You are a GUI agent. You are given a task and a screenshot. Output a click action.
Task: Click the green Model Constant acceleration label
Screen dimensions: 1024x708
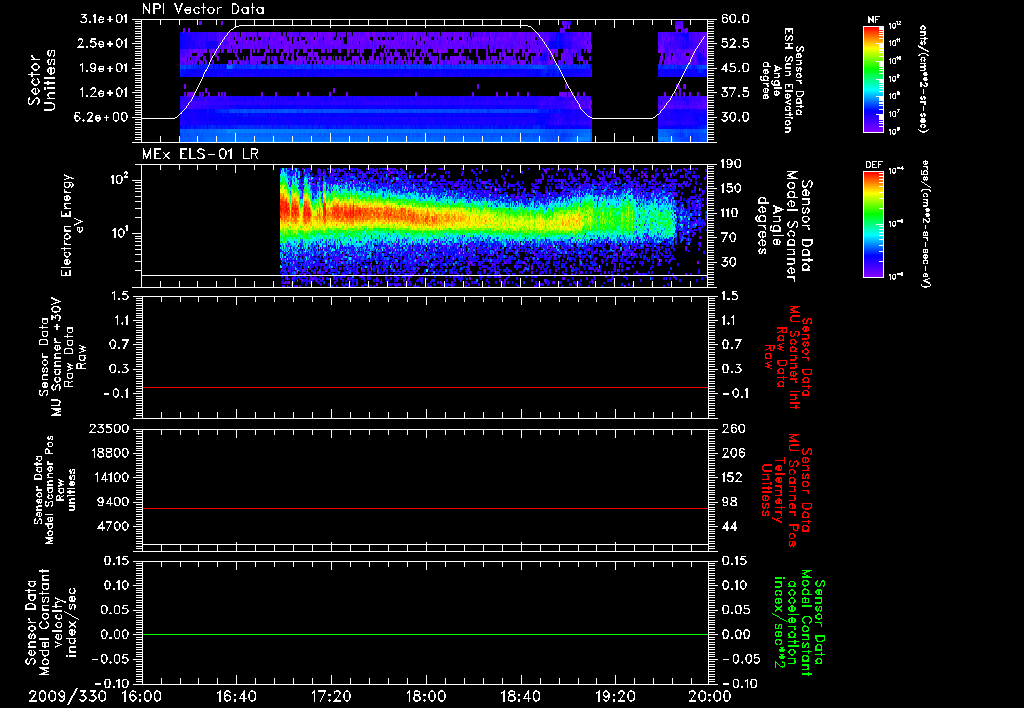(x=798, y=623)
